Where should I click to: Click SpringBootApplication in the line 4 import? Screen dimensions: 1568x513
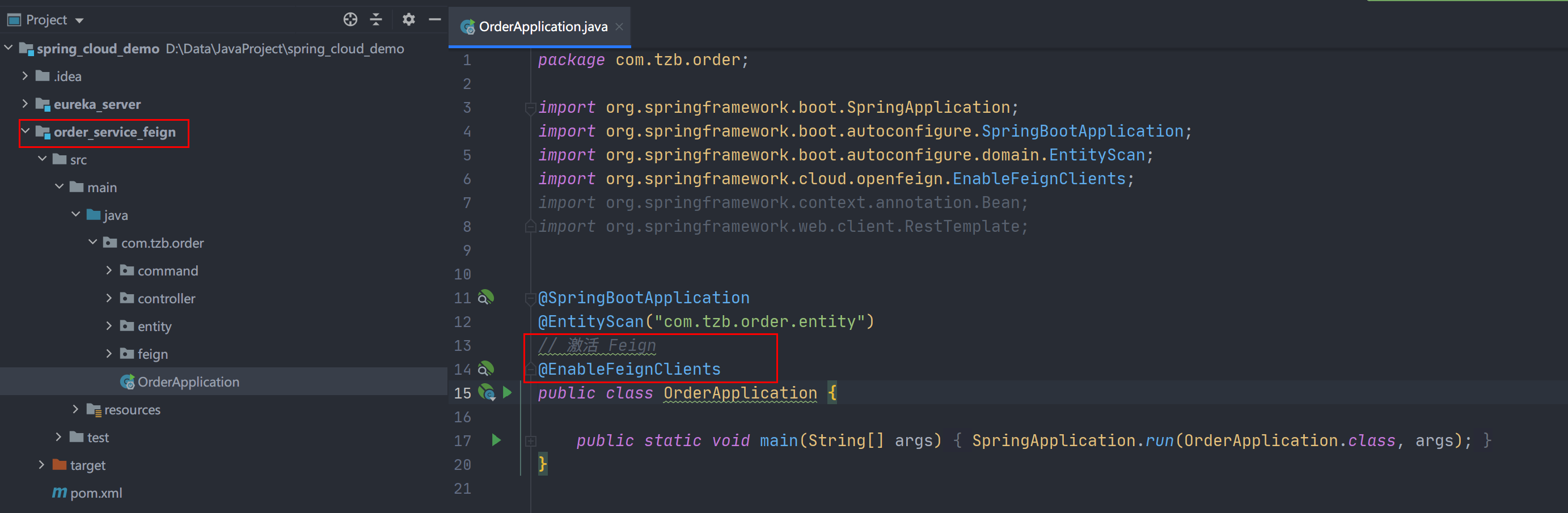click(1082, 131)
